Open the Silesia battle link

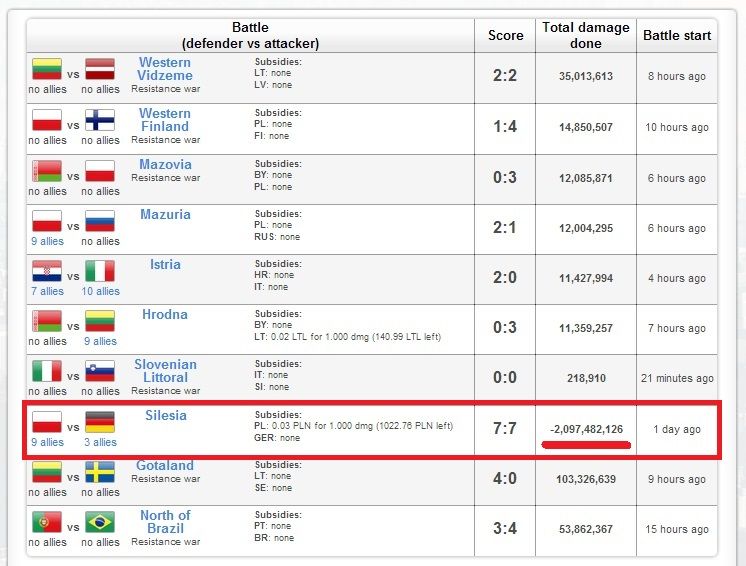click(165, 415)
